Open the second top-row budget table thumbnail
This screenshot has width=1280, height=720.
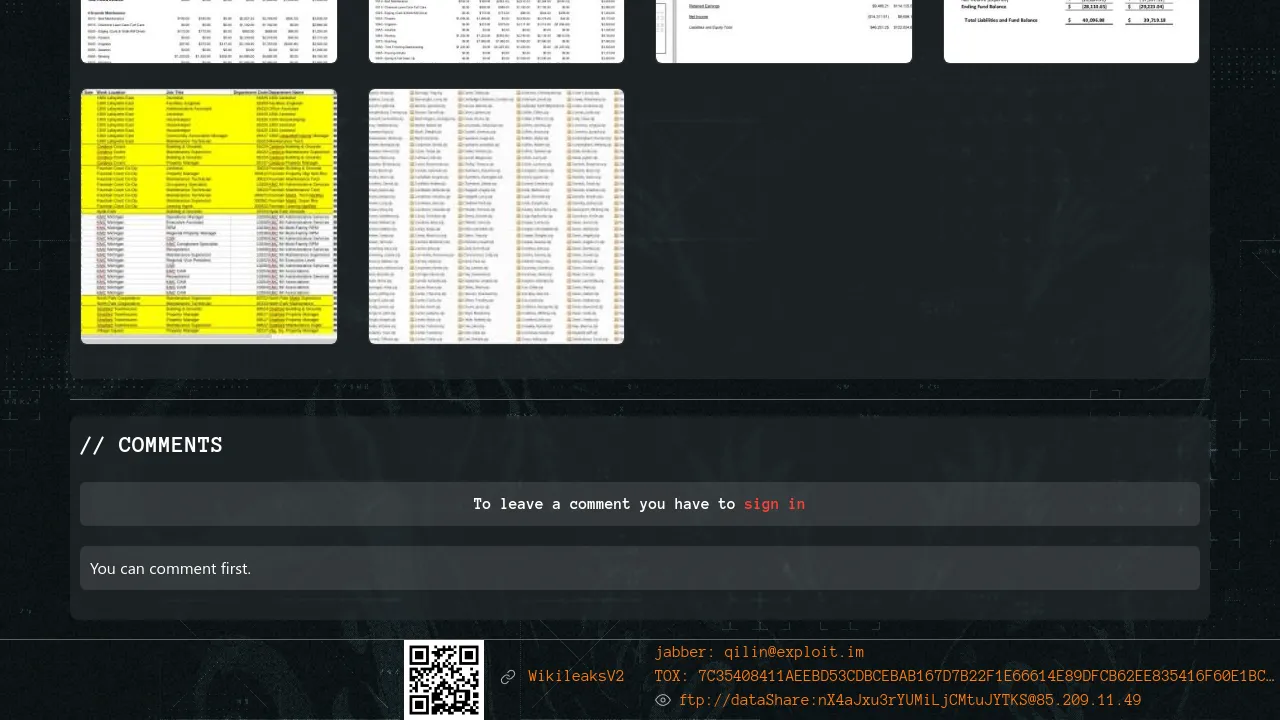496,31
